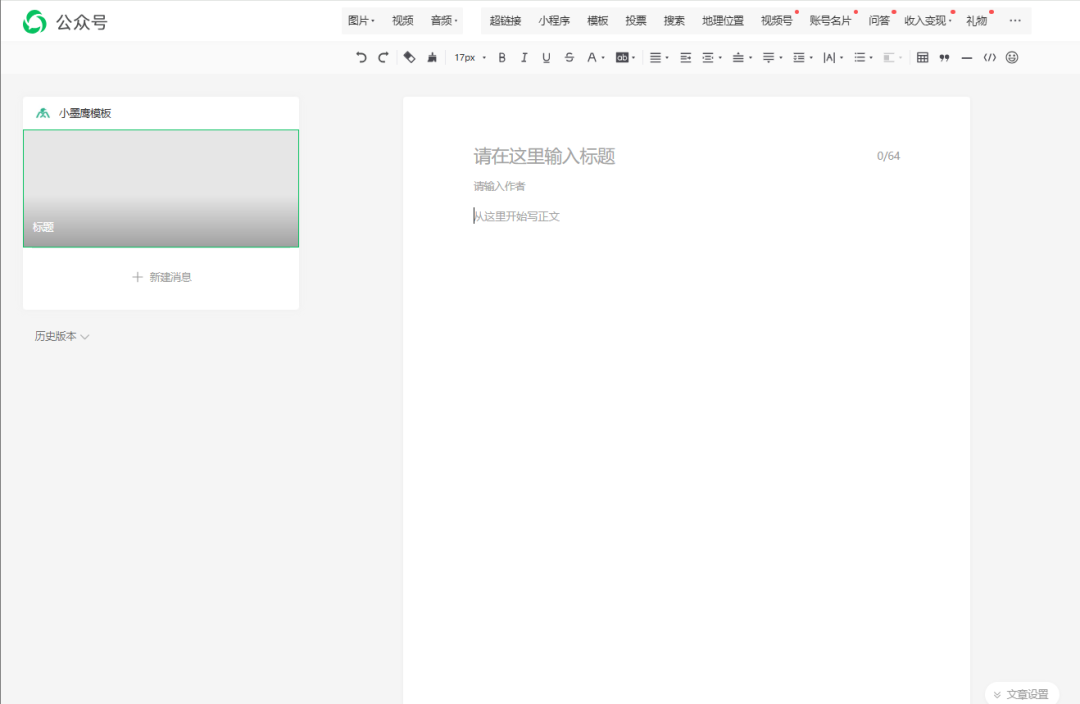Toggle bold formatting
Viewport: 1080px width, 704px height.
point(502,58)
